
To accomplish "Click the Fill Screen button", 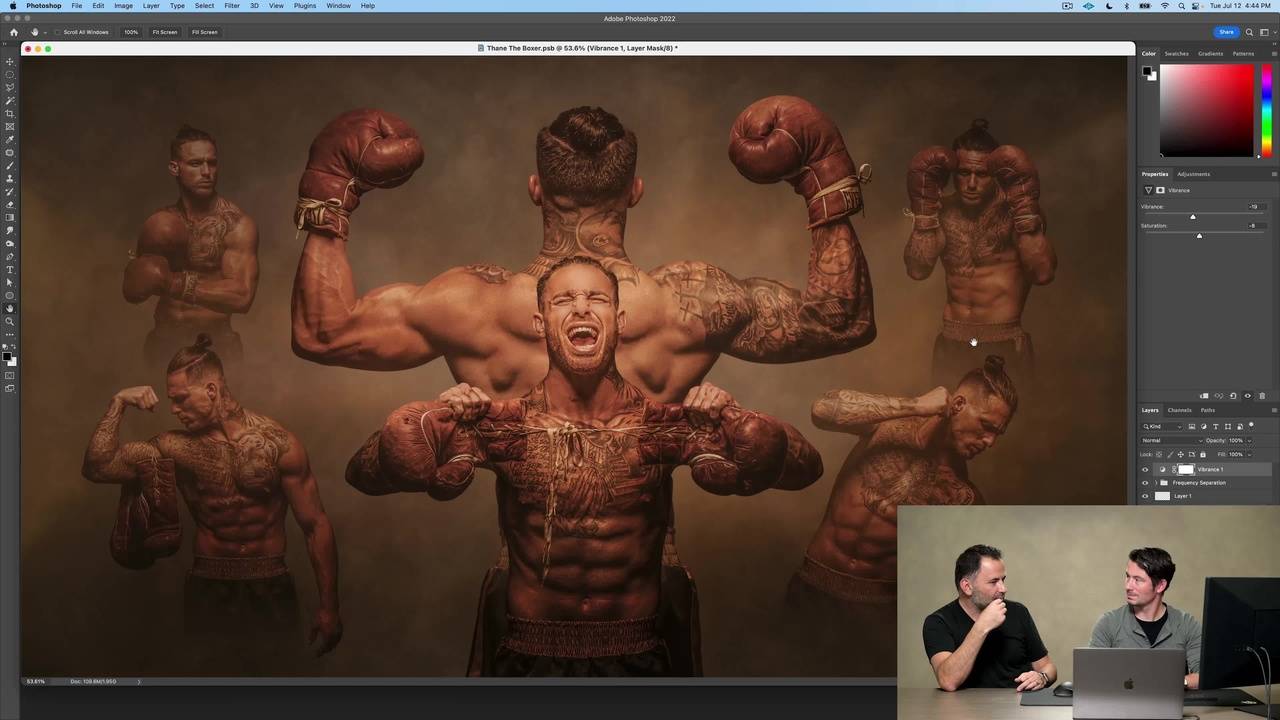I will click(x=204, y=32).
